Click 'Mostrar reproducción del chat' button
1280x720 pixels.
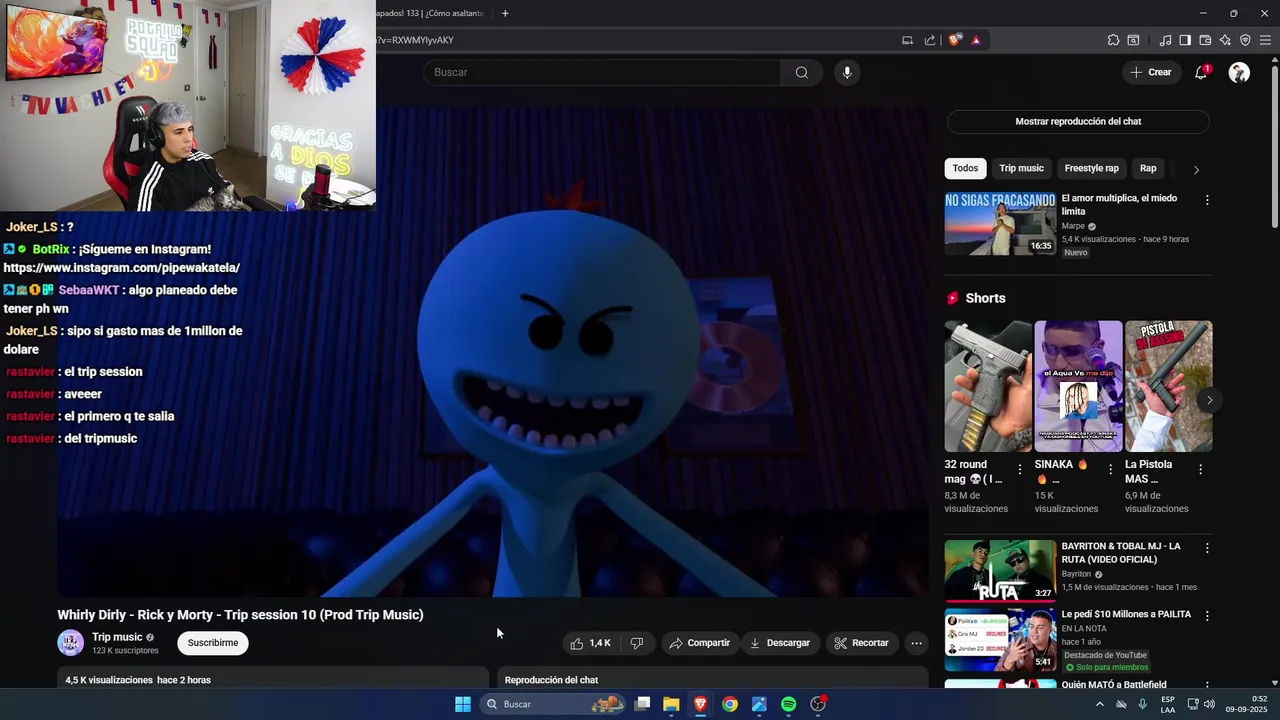pos(1078,121)
